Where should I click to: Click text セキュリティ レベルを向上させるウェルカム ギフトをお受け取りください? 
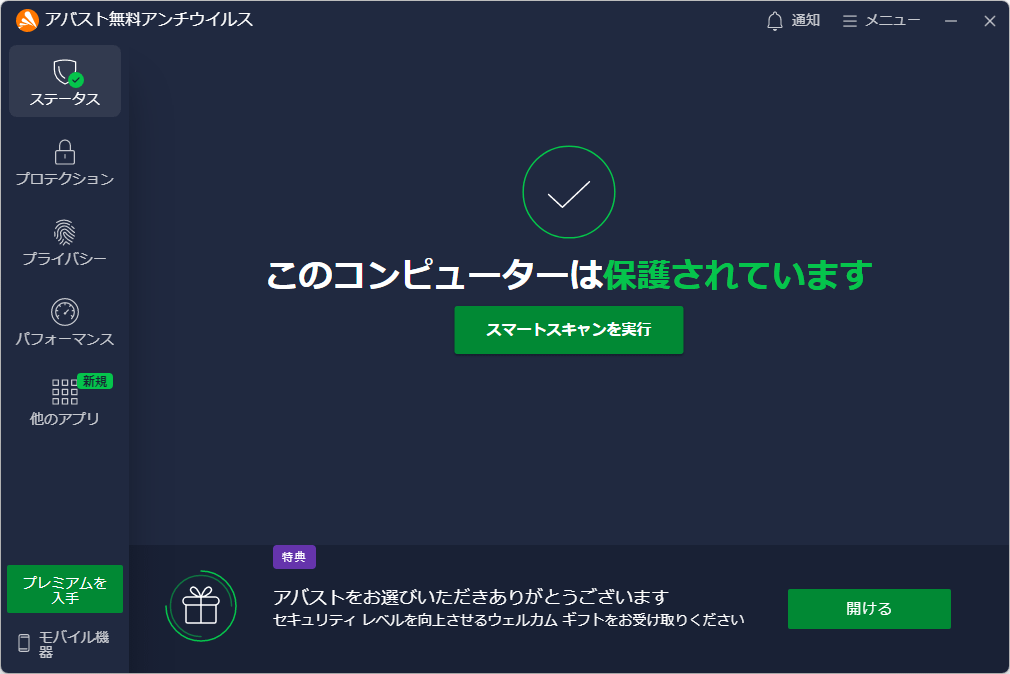[x=509, y=620]
